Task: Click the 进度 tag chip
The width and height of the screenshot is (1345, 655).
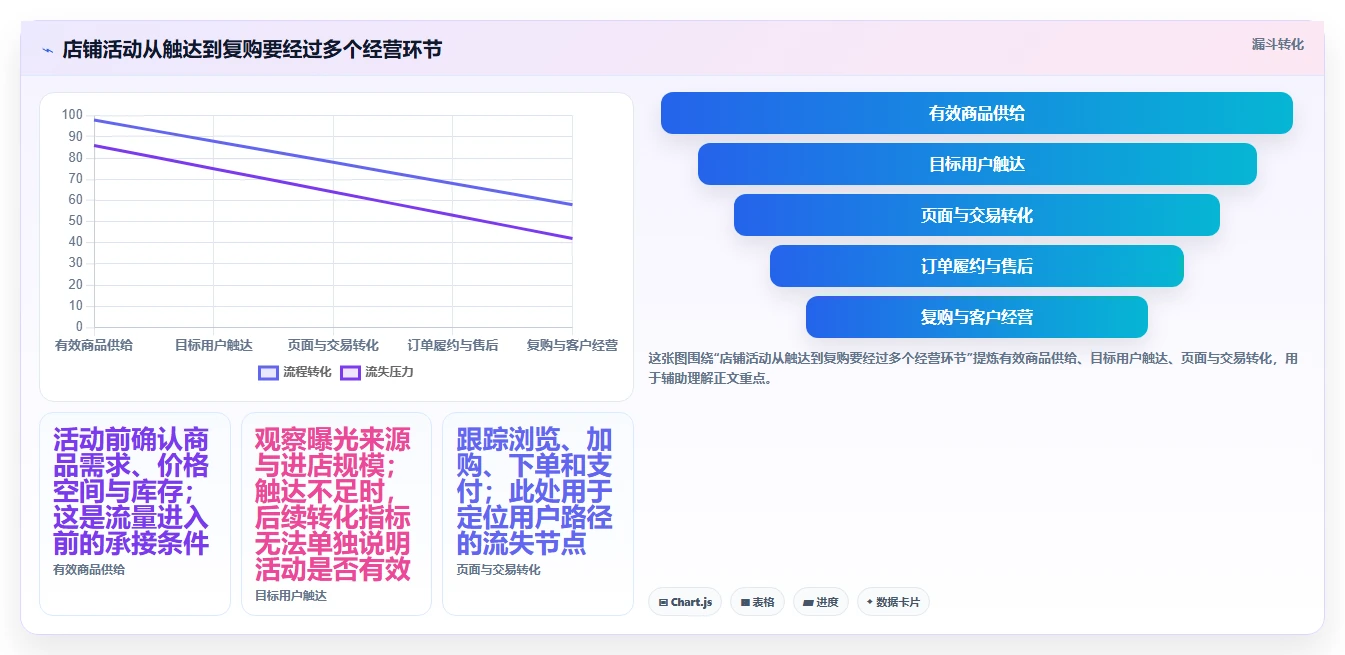Action: (821, 602)
